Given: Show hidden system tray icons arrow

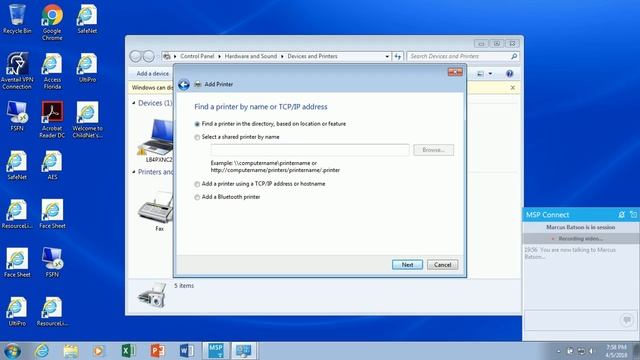Looking at the screenshot, I should point(558,351).
